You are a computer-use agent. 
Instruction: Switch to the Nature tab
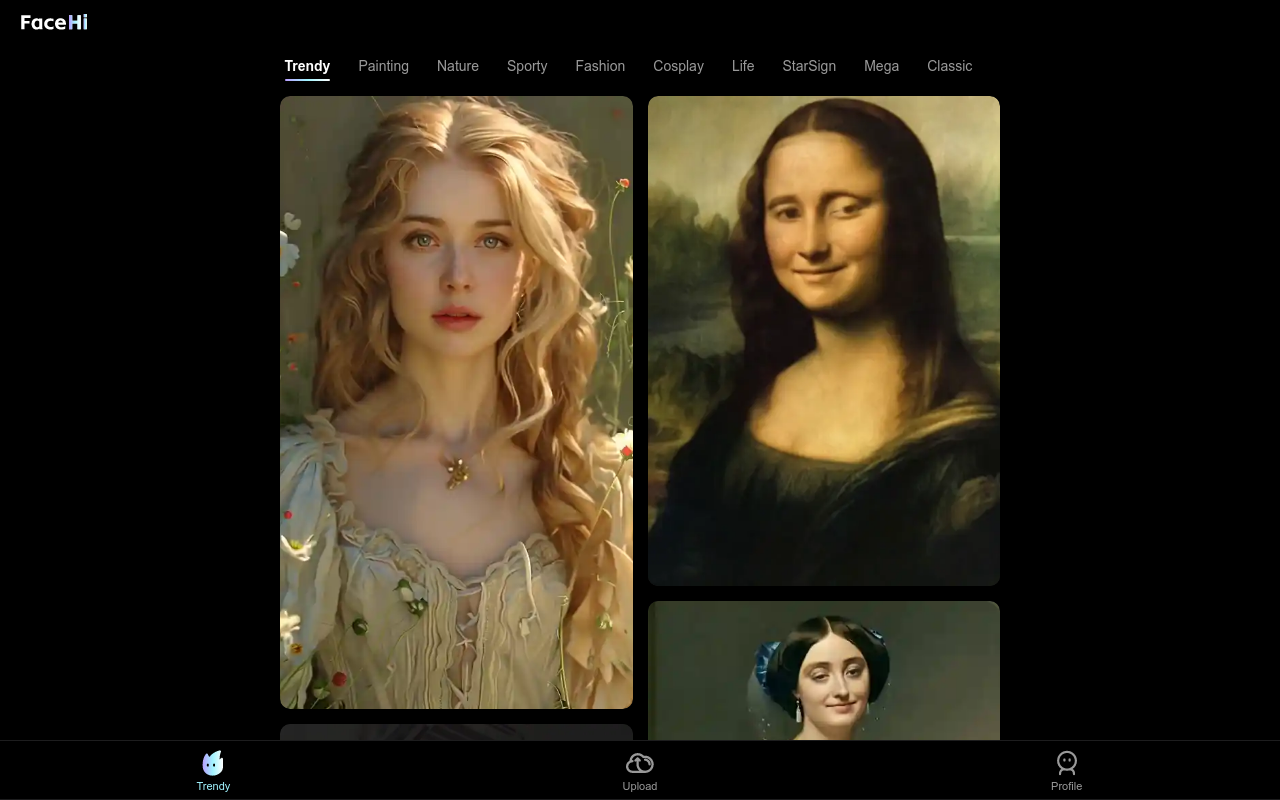tap(458, 66)
